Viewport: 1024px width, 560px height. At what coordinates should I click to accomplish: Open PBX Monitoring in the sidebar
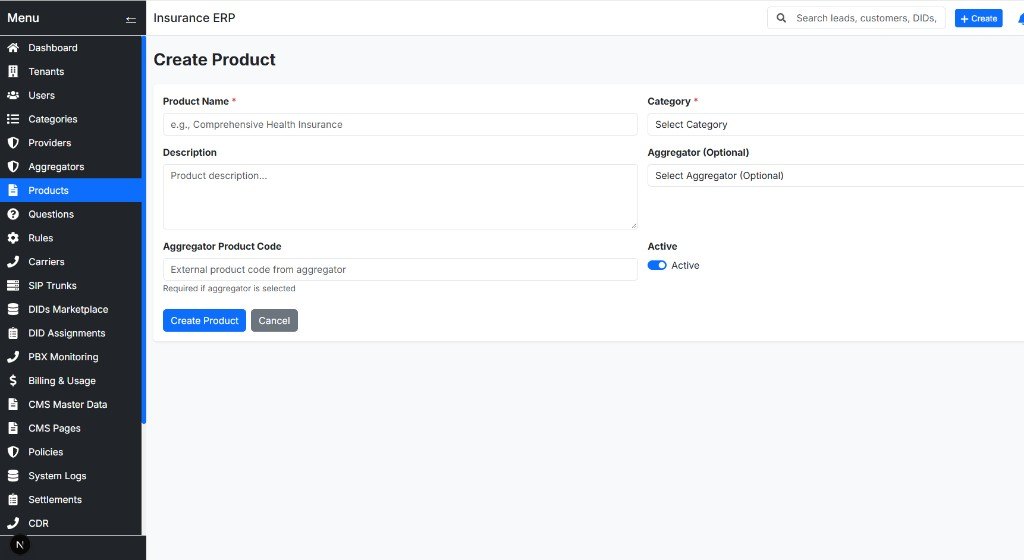click(x=71, y=357)
